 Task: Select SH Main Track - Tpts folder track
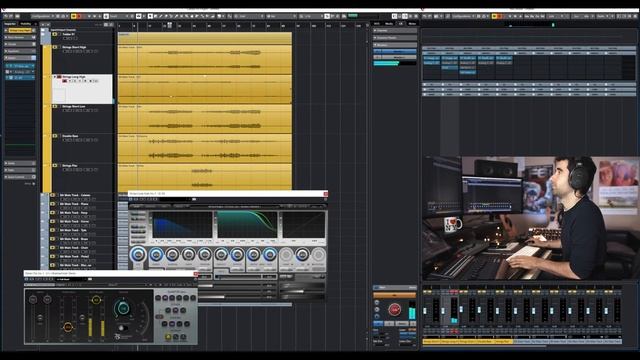73,230
